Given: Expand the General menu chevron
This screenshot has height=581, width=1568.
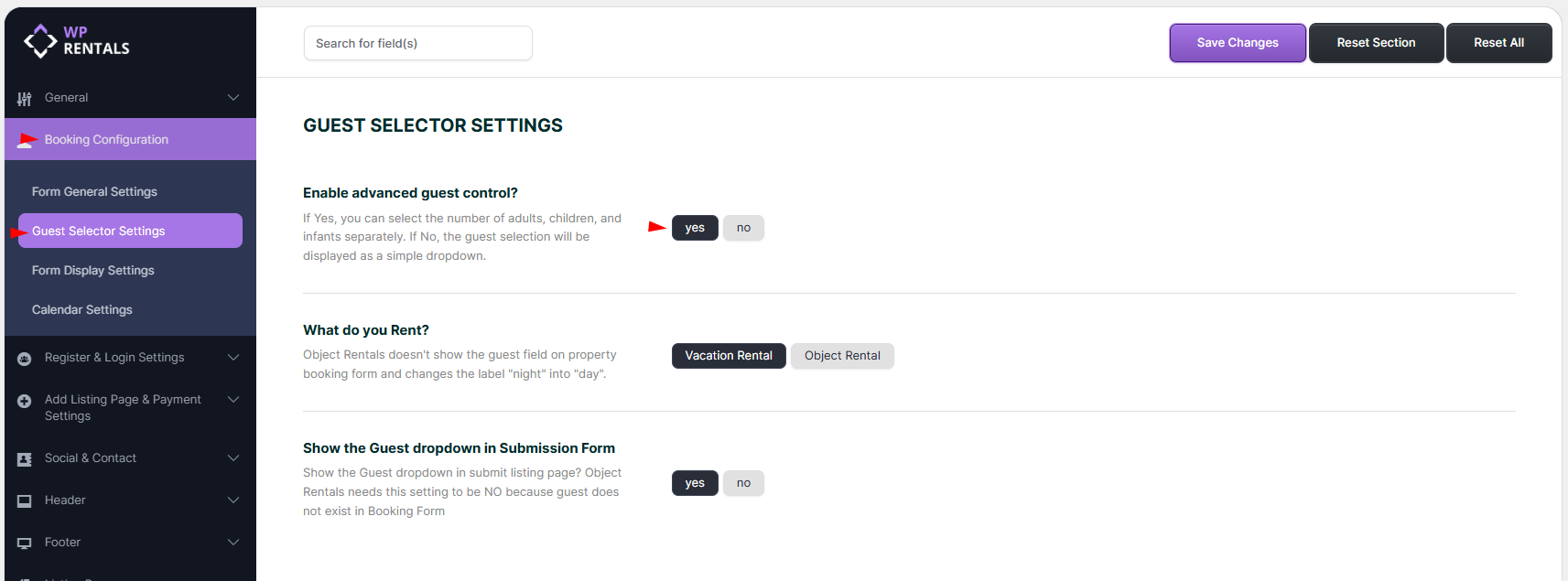Looking at the screenshot, I should (233, 98).
